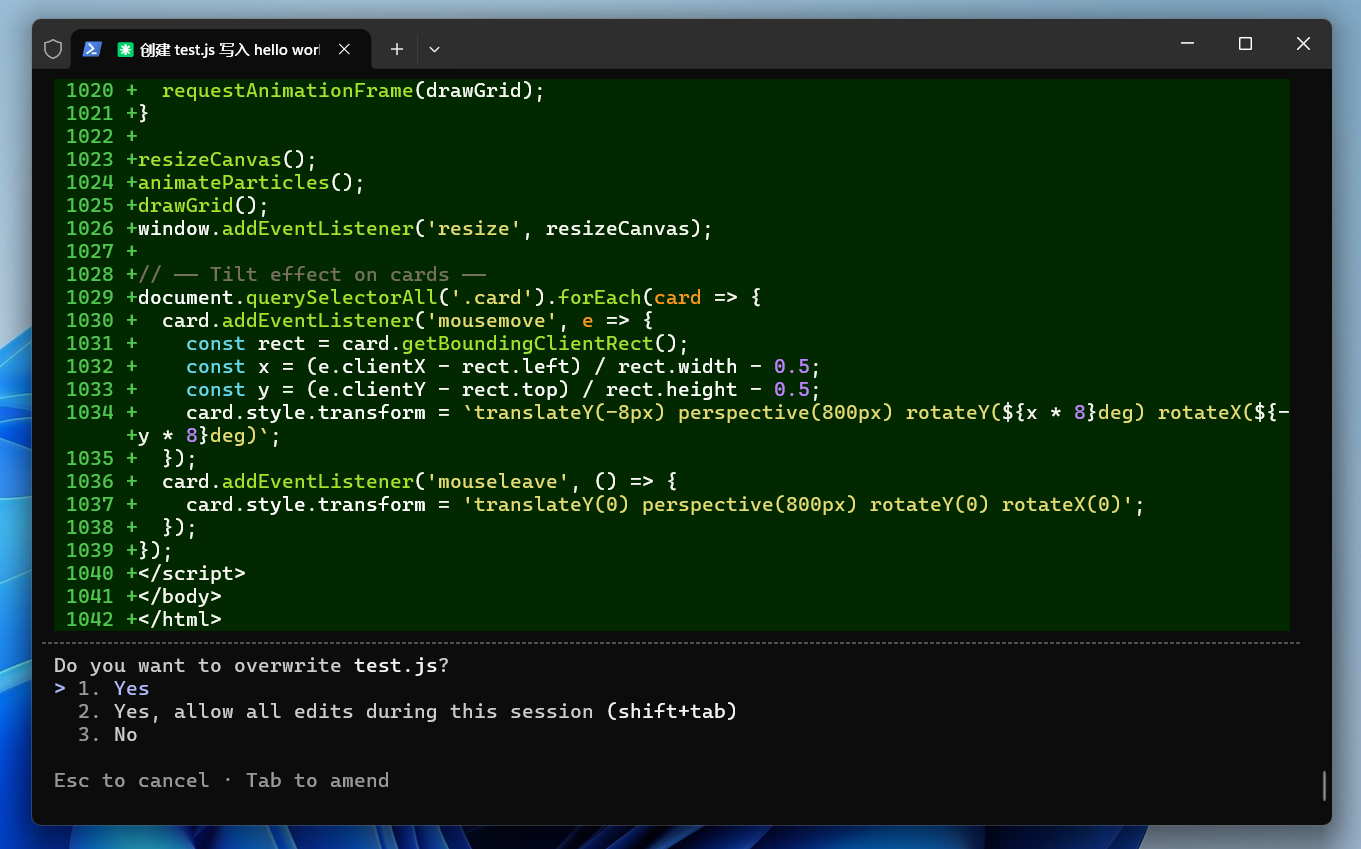Select the 'test.js hello' terminal tab

(x=219, y=49)
